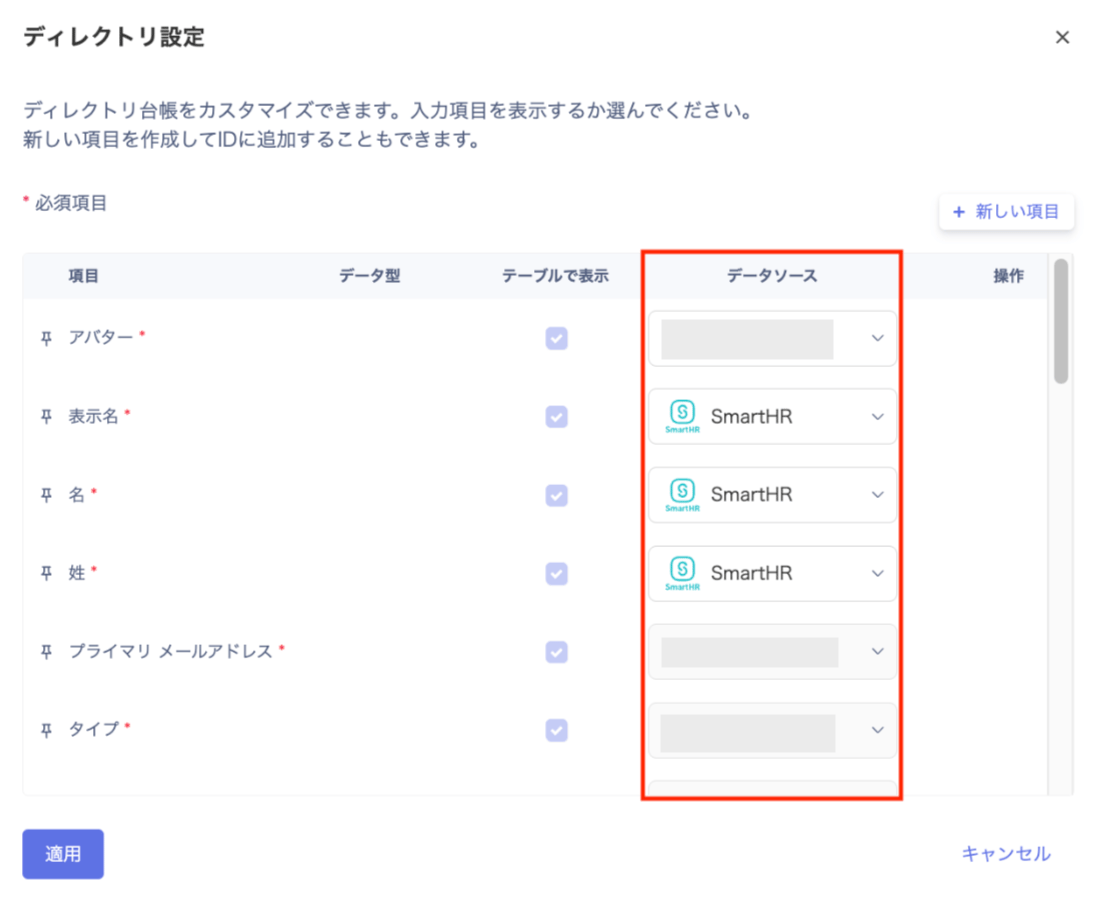Click the 操作 column header
1096x904 pixels.
(x=1009, y=276)
